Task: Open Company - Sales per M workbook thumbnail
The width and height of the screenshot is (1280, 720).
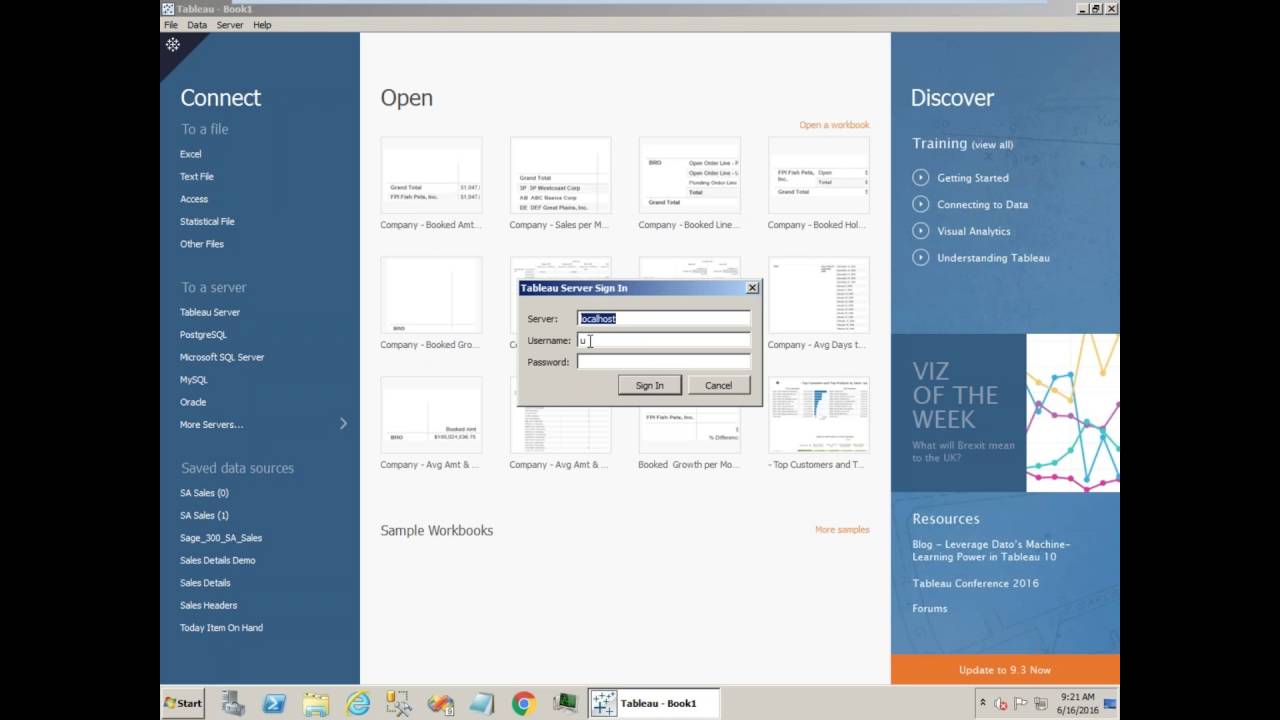Action: 560,175
